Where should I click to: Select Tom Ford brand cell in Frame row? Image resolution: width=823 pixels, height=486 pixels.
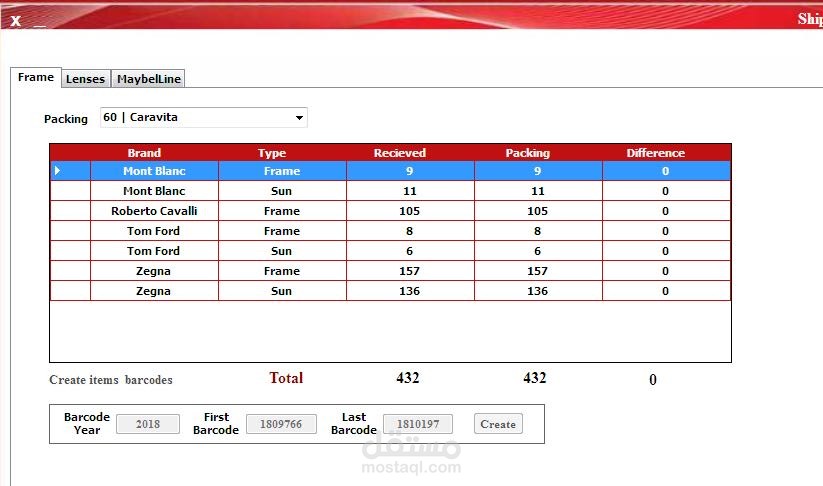(x=154, y=231)
